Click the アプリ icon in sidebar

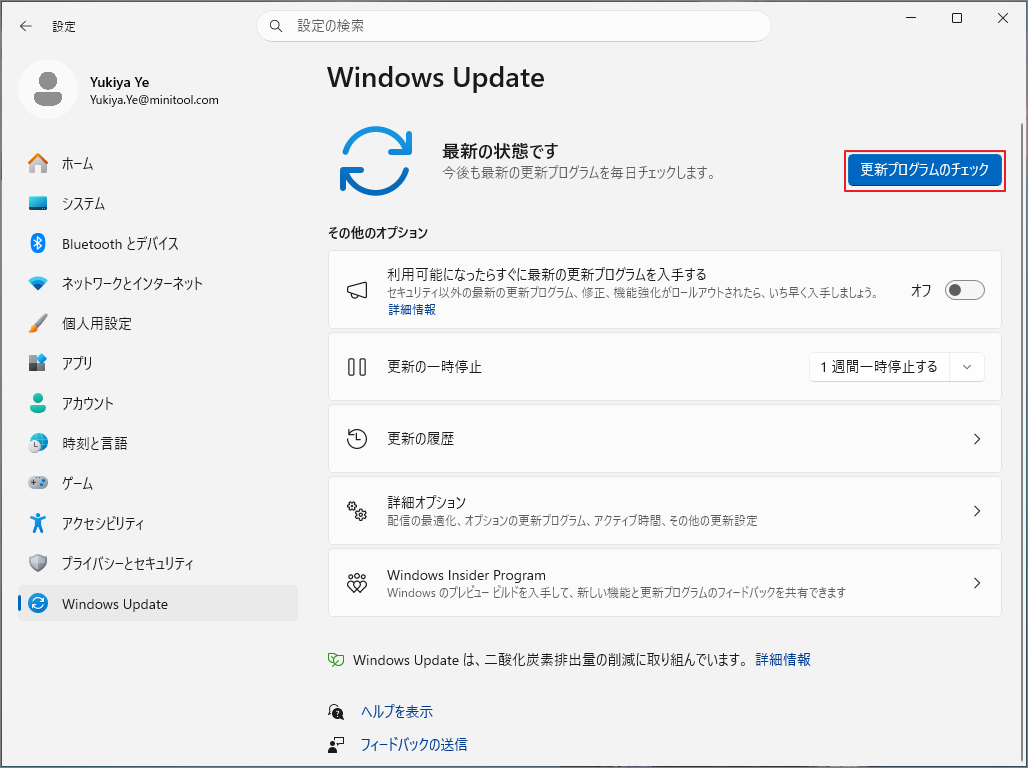click(x=38, y=363)
